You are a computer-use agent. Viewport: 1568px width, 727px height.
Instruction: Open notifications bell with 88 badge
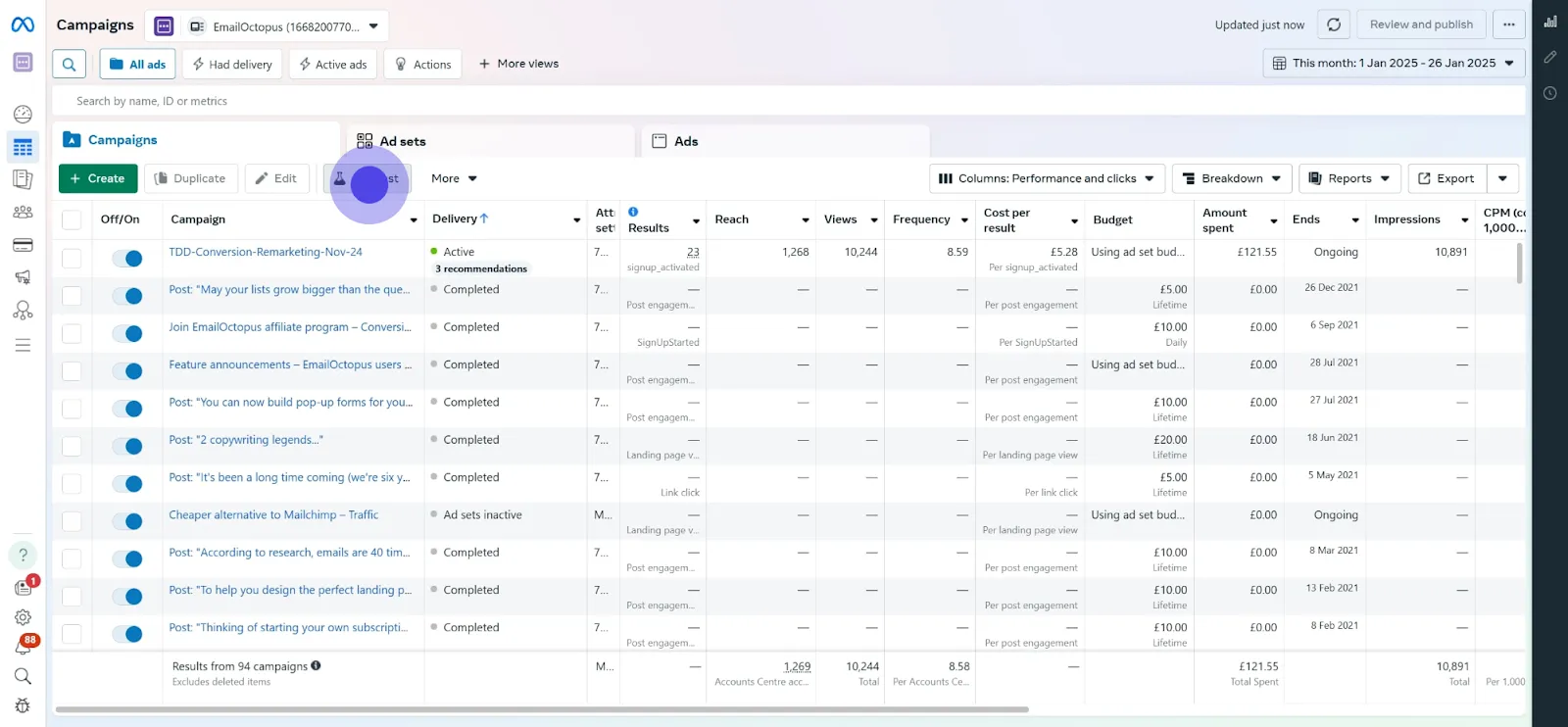point(23,647)
